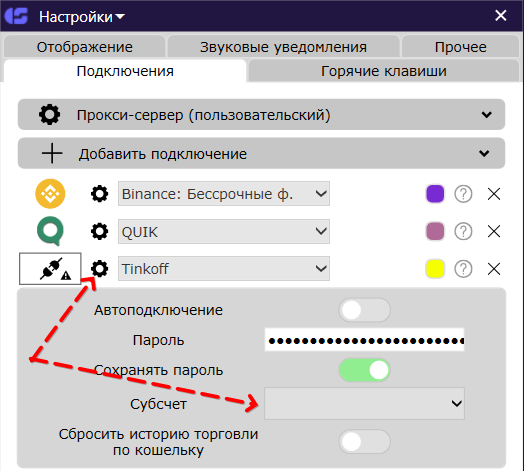Open the Binance connection settings gear

pos(100,194)
